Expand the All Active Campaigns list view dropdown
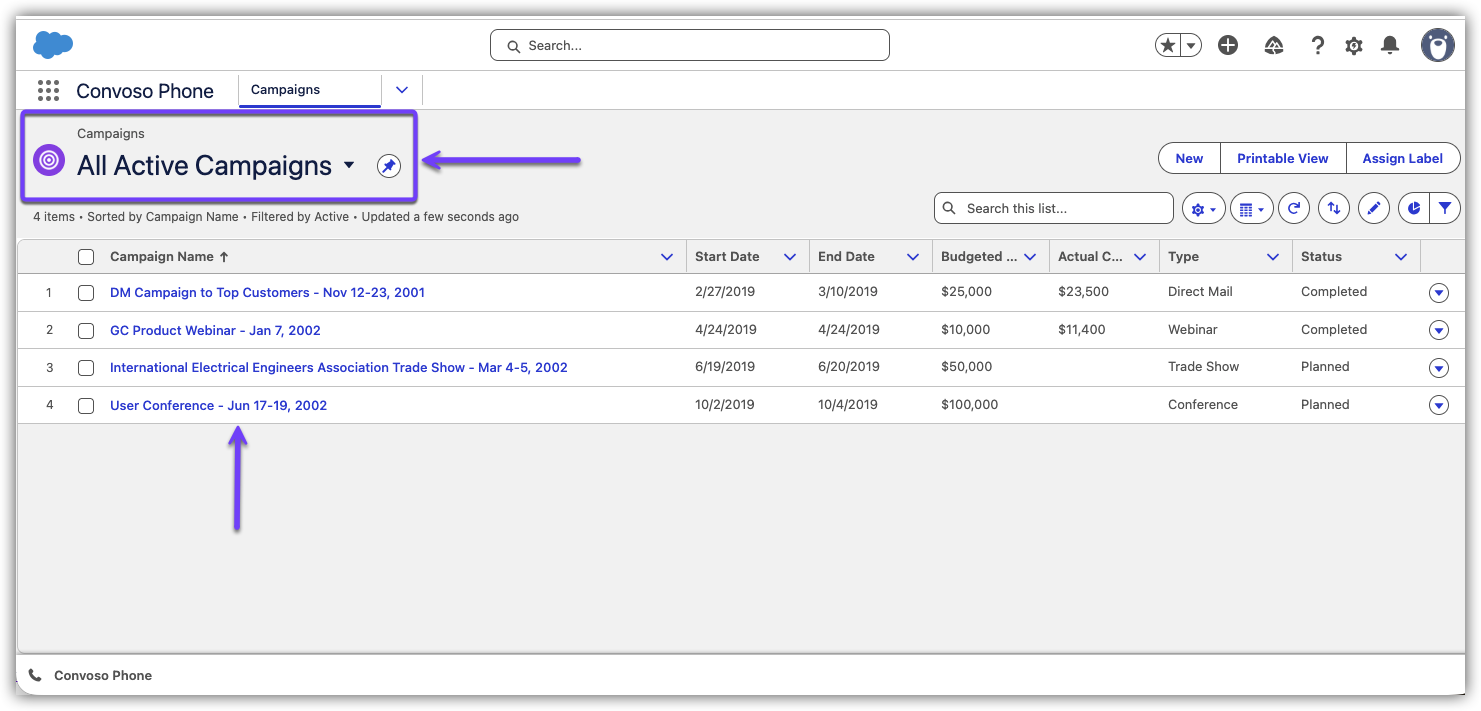This screenshot has width=1481, height=711. pos(349,165)
